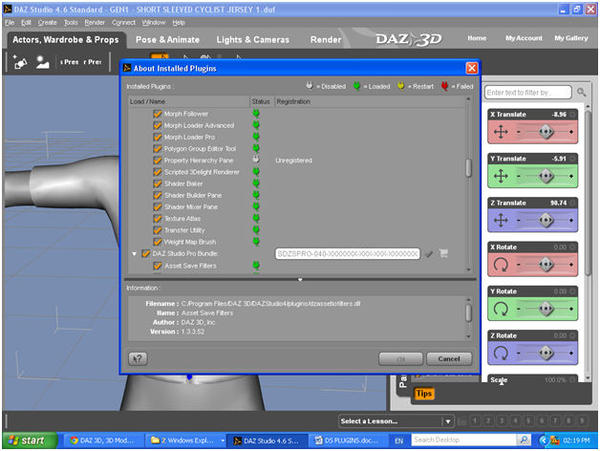Click the plugin list scroll-up arrow
Screen dimensions: 600x451
(468, 99)
